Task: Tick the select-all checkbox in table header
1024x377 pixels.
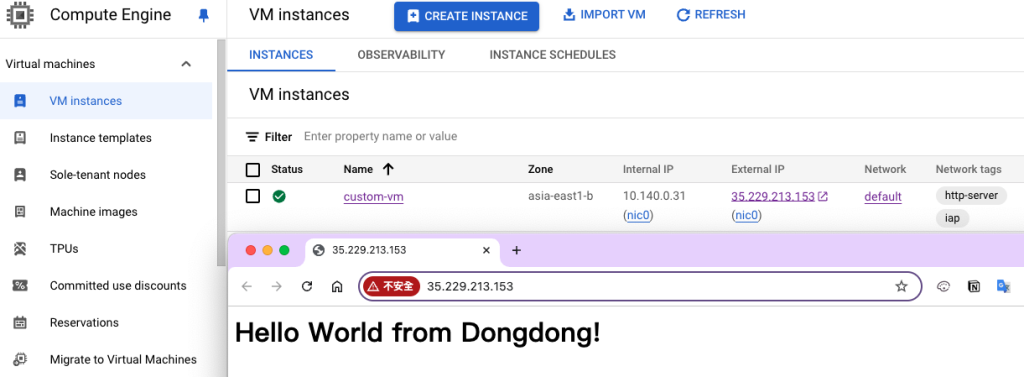Action: tap(253, 170)
